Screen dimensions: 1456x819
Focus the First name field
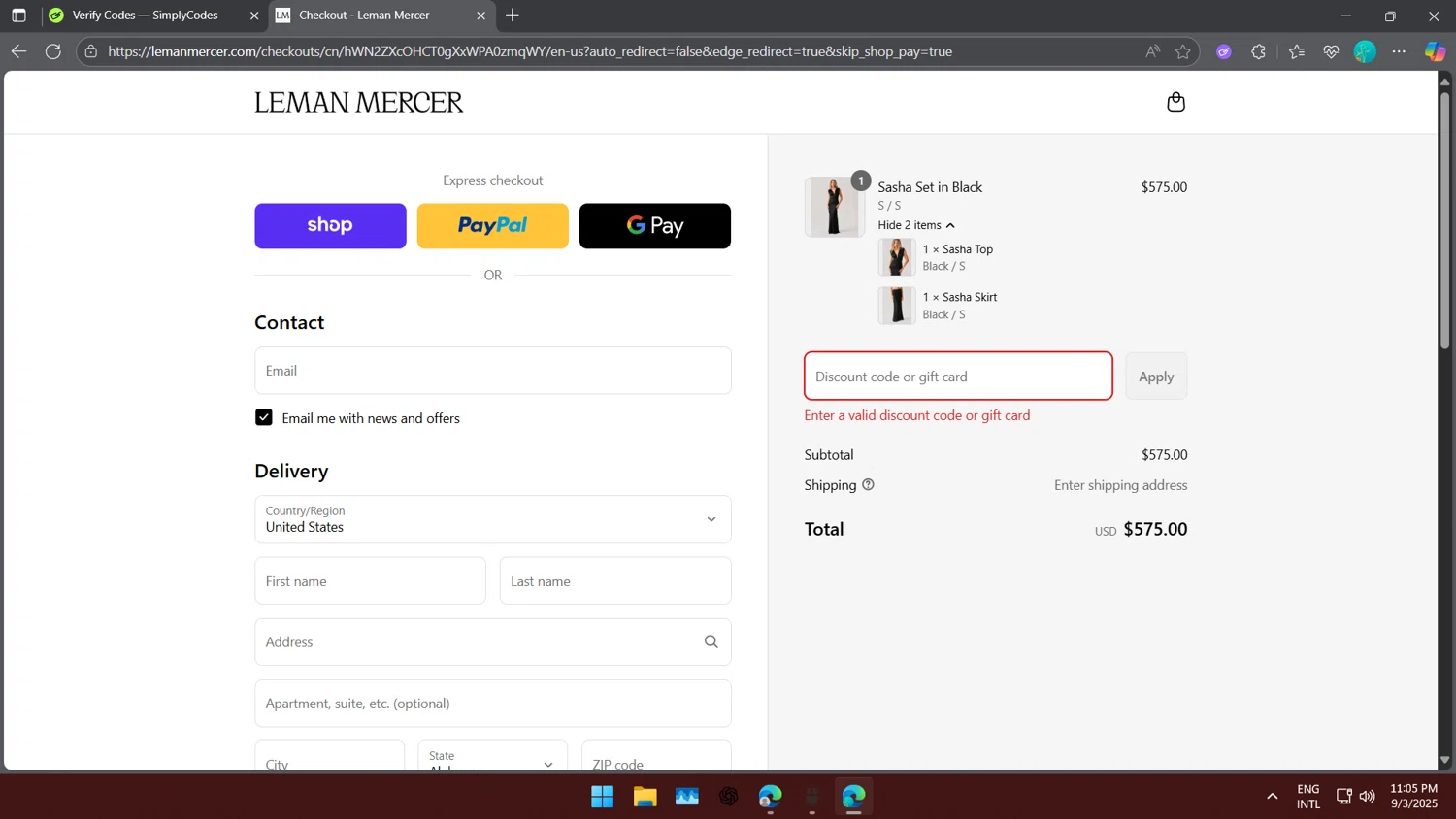click(x=370, y=581)
